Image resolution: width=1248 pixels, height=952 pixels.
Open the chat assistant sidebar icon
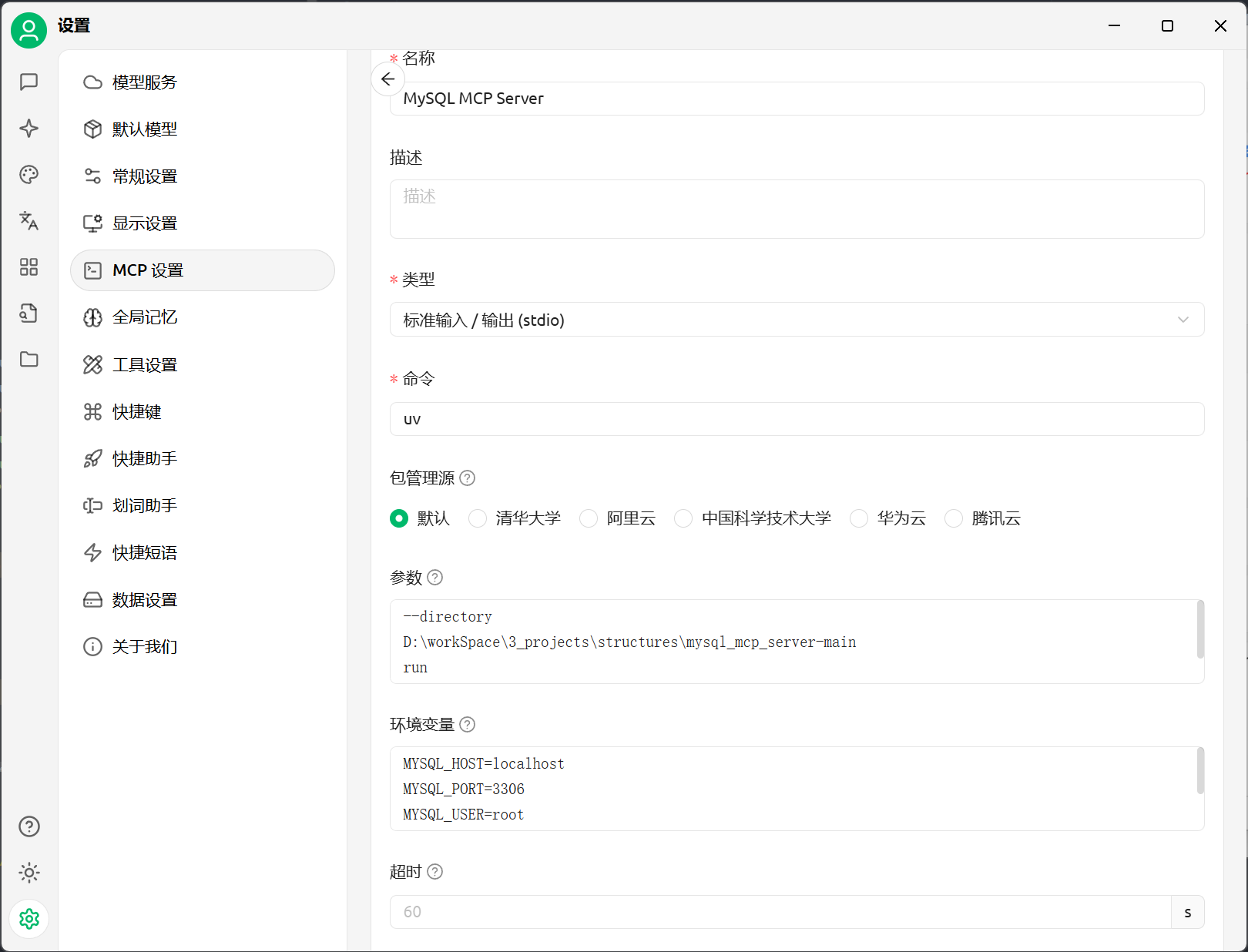click(29, 82)
